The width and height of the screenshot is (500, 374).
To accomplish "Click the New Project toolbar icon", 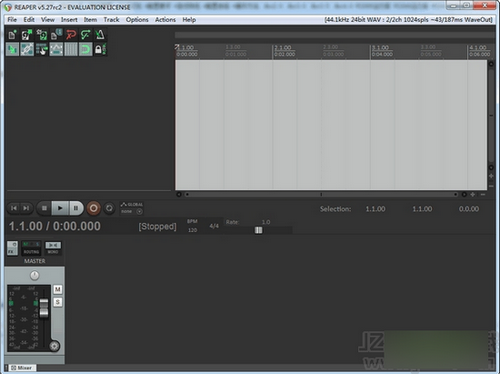I will tap(12, 35).
